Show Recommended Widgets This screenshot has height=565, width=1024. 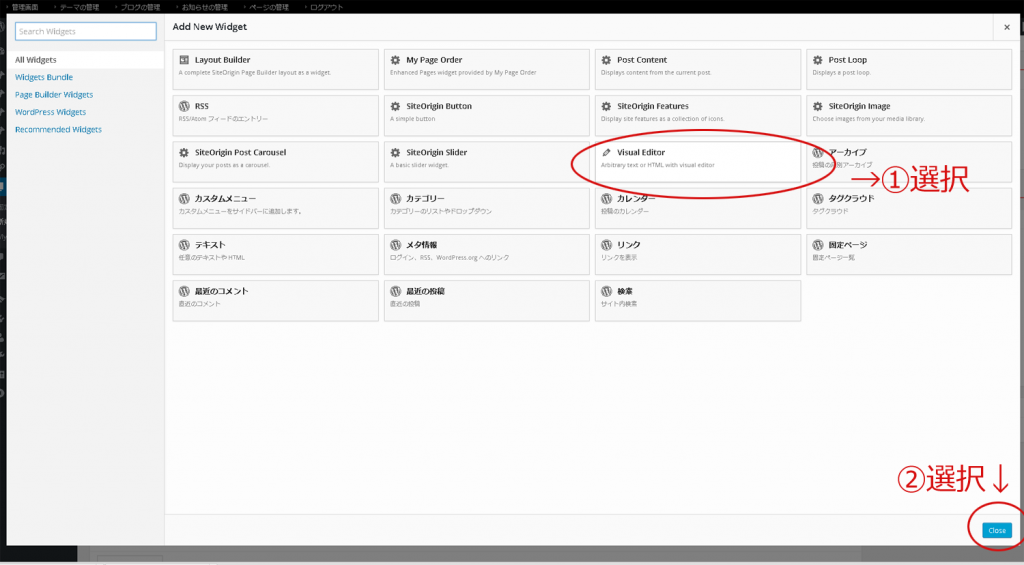(x=58, y=129)
